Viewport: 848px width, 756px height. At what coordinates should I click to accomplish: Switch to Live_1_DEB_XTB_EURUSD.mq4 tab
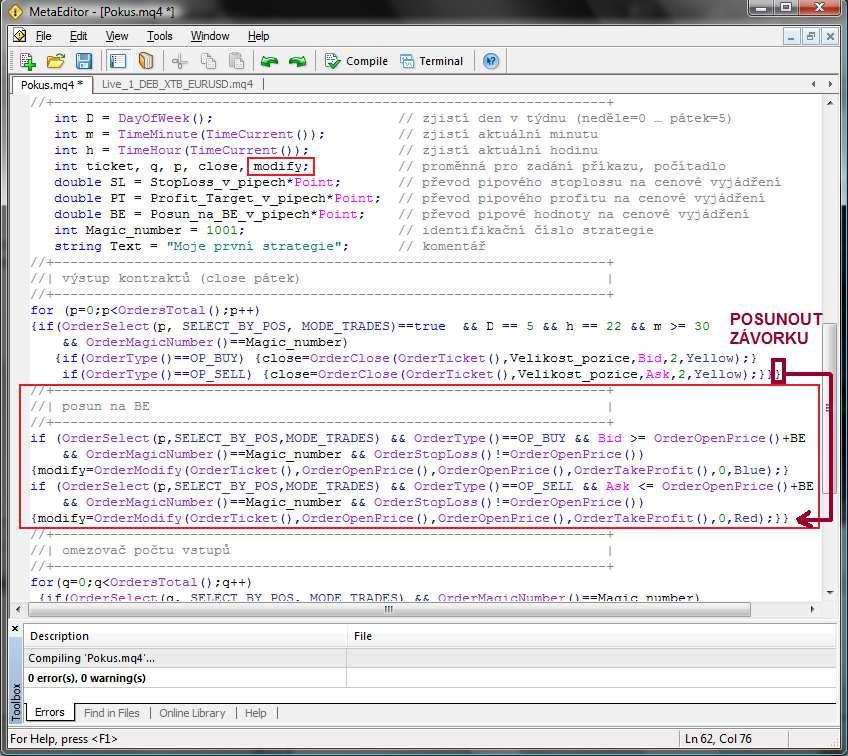pyautogui.click(x=177, y=84)
